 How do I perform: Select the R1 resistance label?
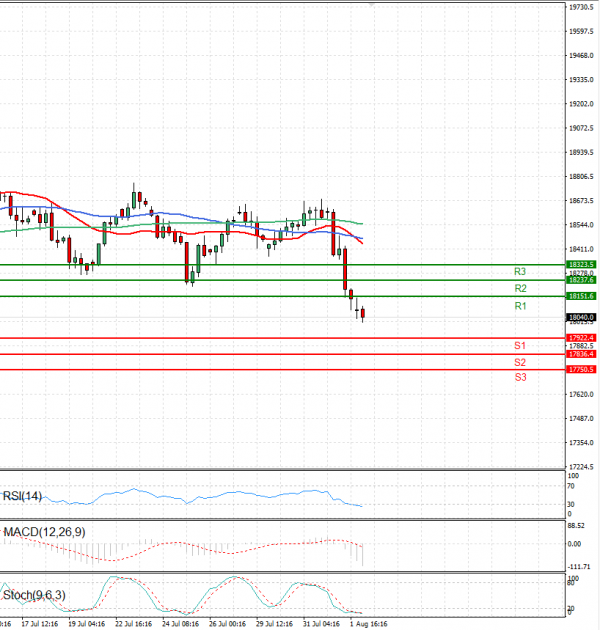pos(520,306)
